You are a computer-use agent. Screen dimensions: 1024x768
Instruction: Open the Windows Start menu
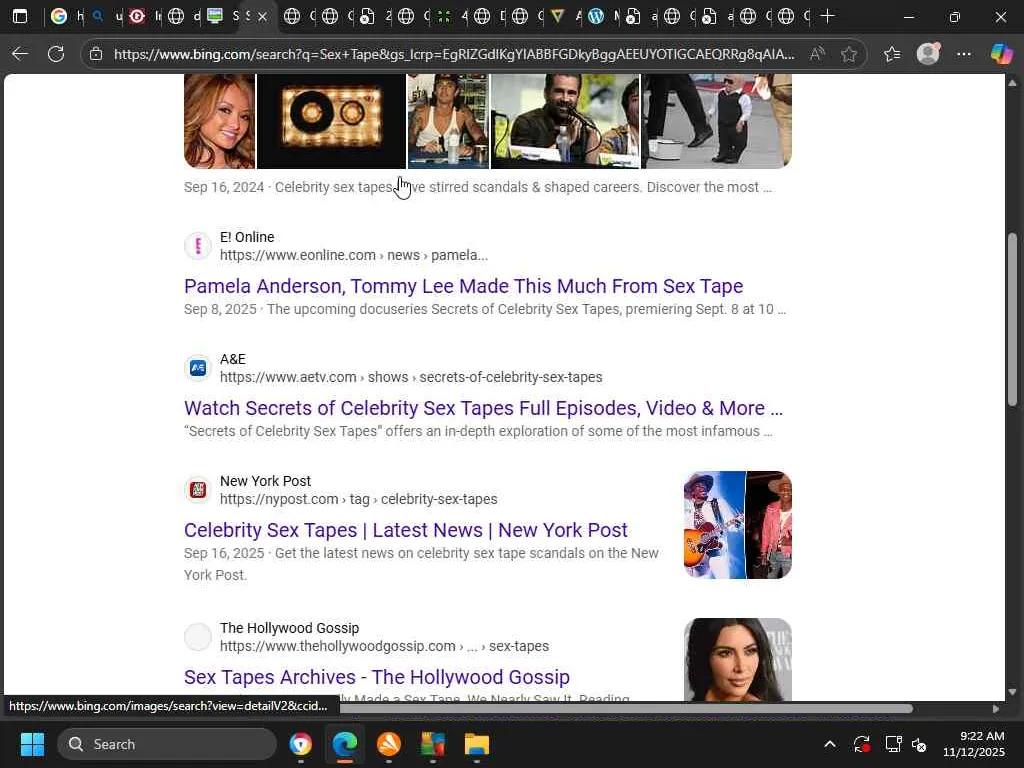(32, 744)
